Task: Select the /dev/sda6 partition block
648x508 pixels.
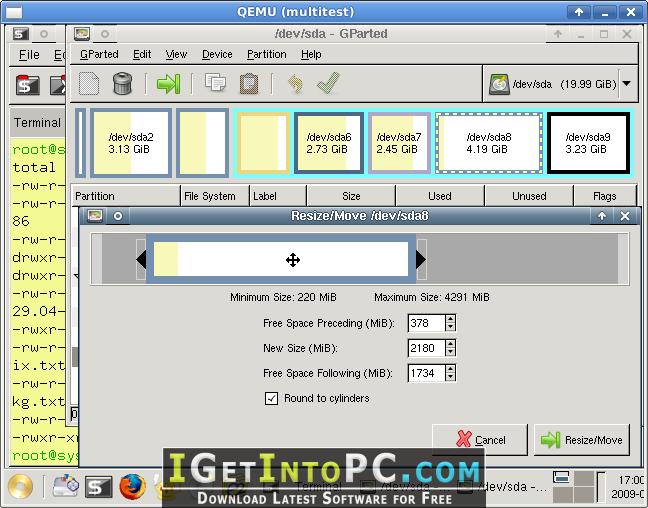Action: tap(329, 143)
